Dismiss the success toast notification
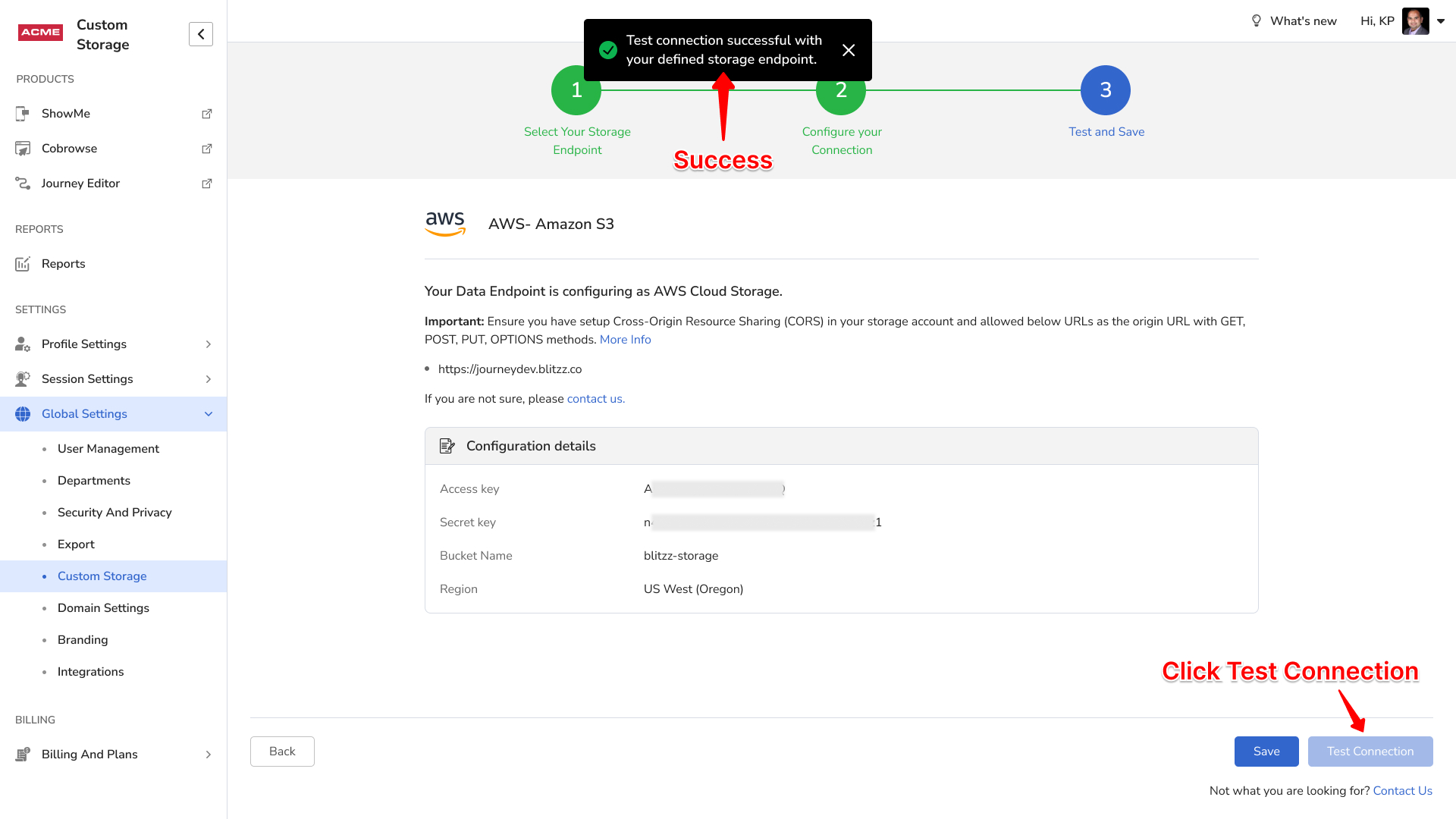1456x819 pixels. pyautogui.click(x=849, y=50)
